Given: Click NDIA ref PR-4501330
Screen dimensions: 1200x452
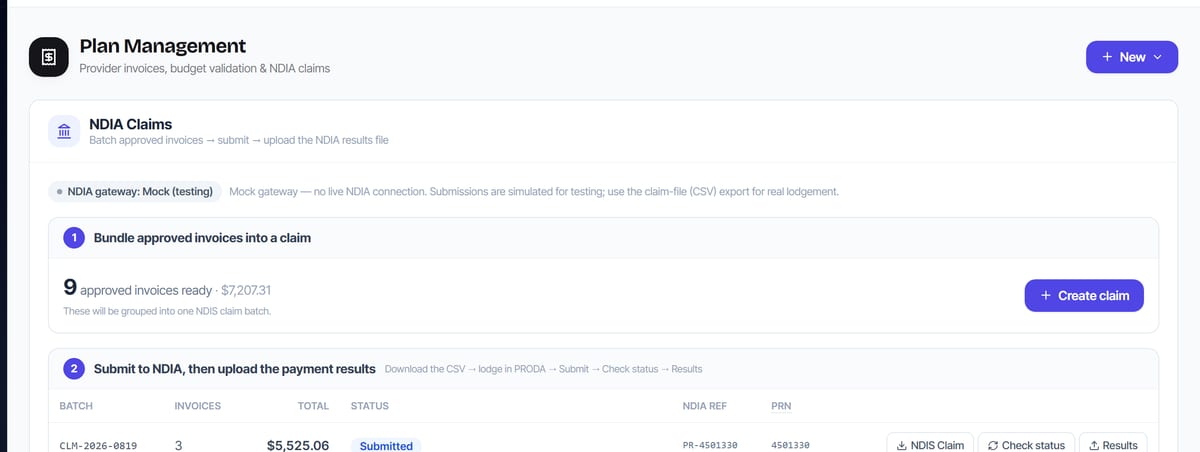Looking at the screenshot, I should tap(710, 445).
